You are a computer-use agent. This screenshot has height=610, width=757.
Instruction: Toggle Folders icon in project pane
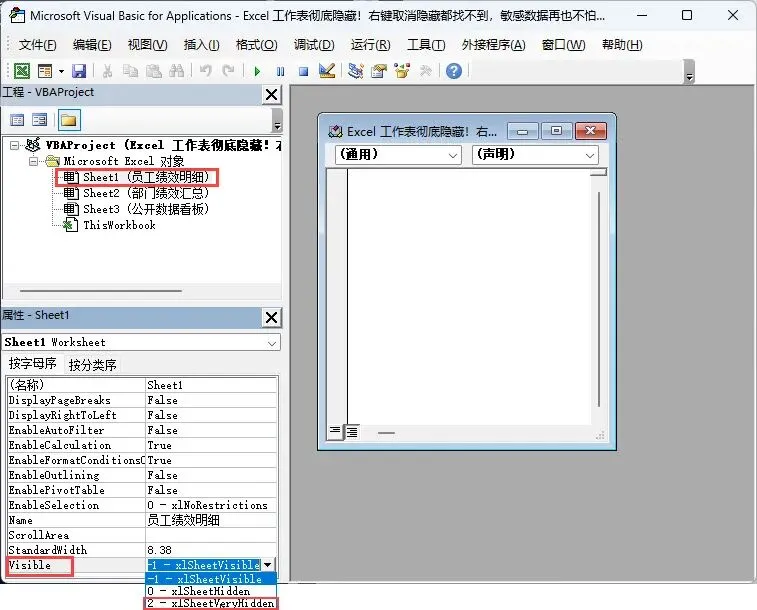(x=69, y=120)
